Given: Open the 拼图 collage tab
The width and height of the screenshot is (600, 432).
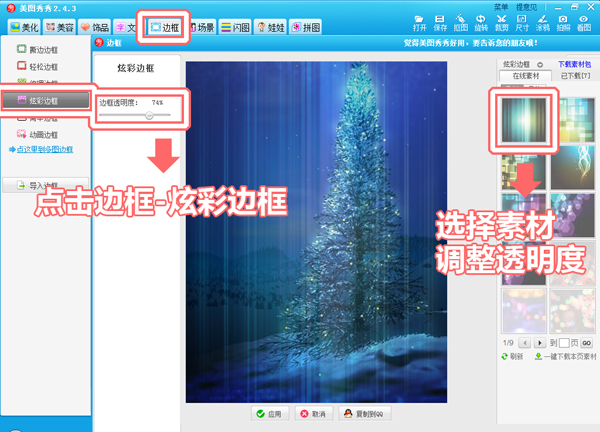Looking at the screenshot, I should 305,27.
